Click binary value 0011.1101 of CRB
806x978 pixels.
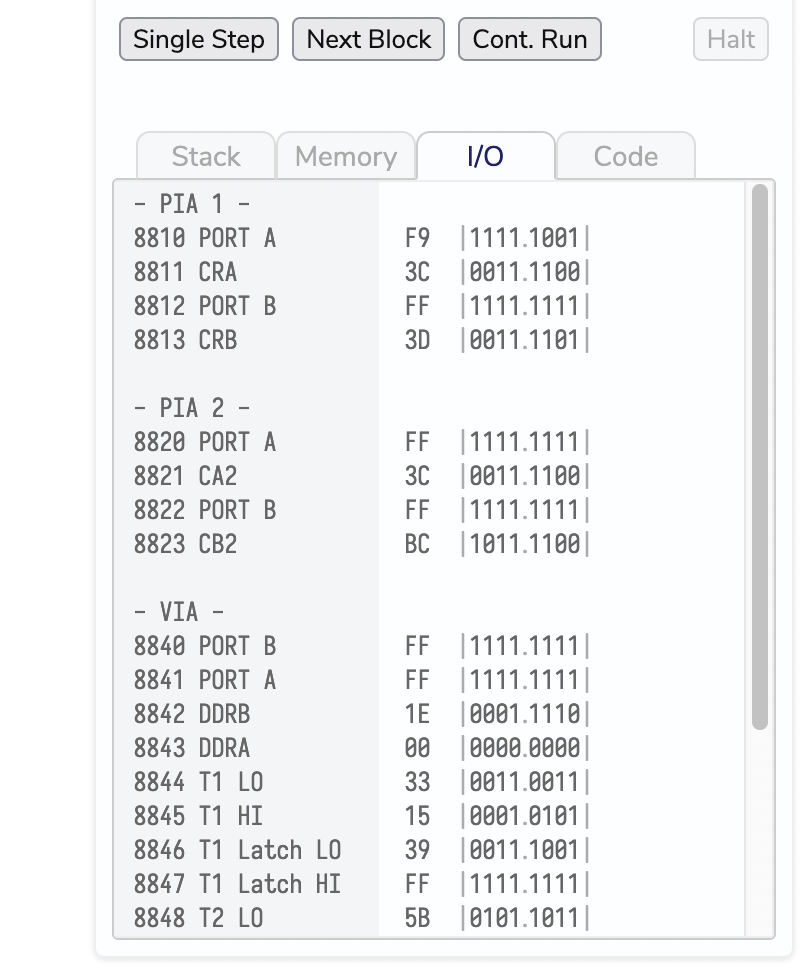click(x=525, y=340)
